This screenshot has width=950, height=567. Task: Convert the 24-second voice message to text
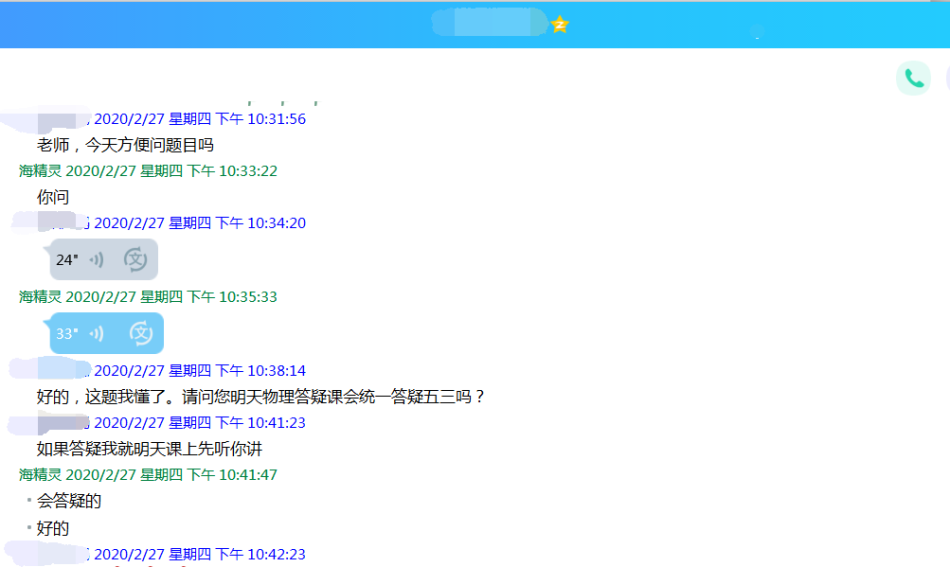coord(135,260)
